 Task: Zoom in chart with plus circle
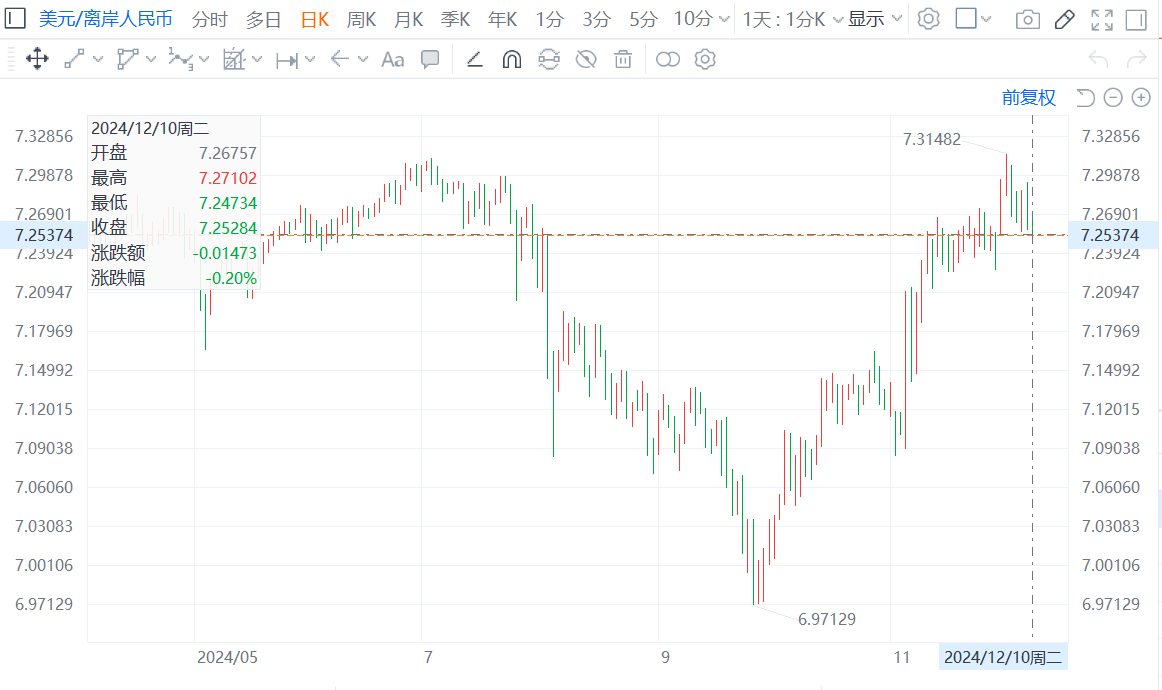click(x=1141, y=97)
